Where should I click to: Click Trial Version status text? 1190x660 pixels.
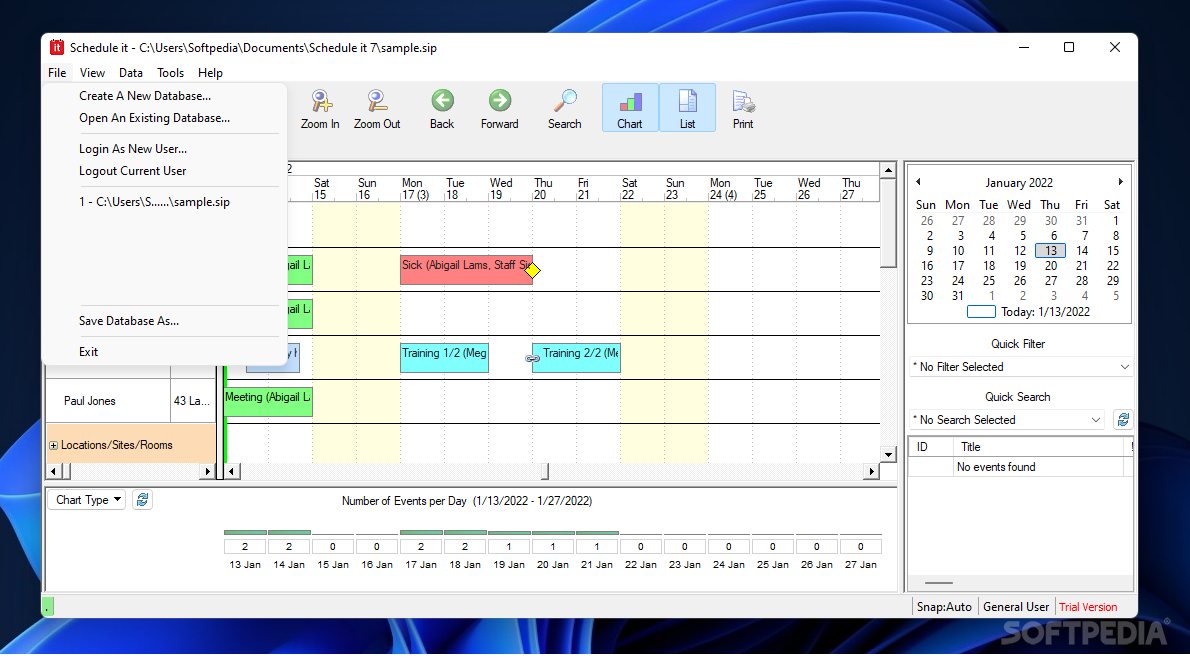coord(1088,607)
